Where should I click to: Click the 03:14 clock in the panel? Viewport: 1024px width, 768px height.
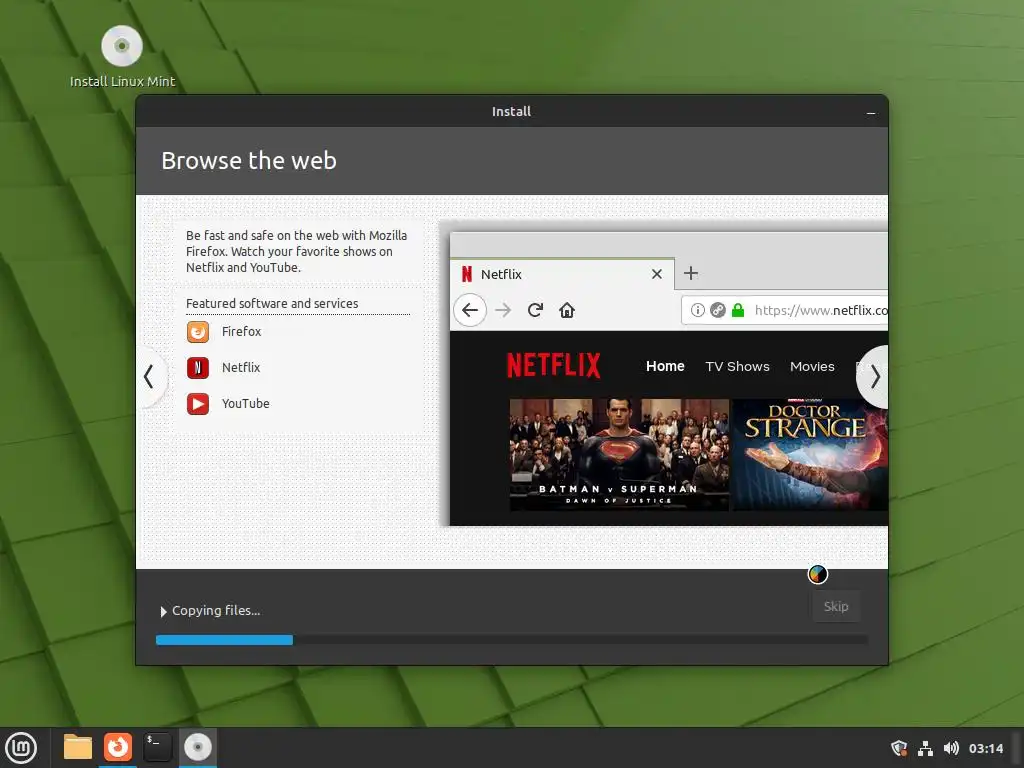(x=985, y=748)
